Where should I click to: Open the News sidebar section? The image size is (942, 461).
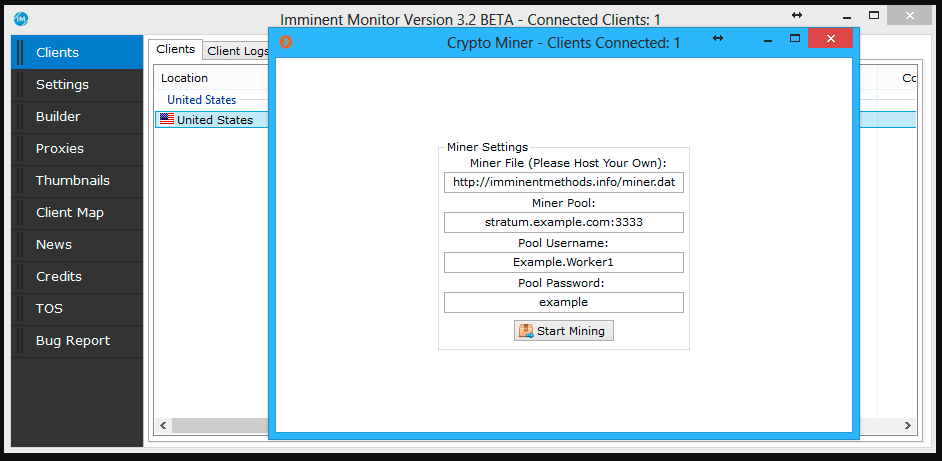[x=77, y=245]
